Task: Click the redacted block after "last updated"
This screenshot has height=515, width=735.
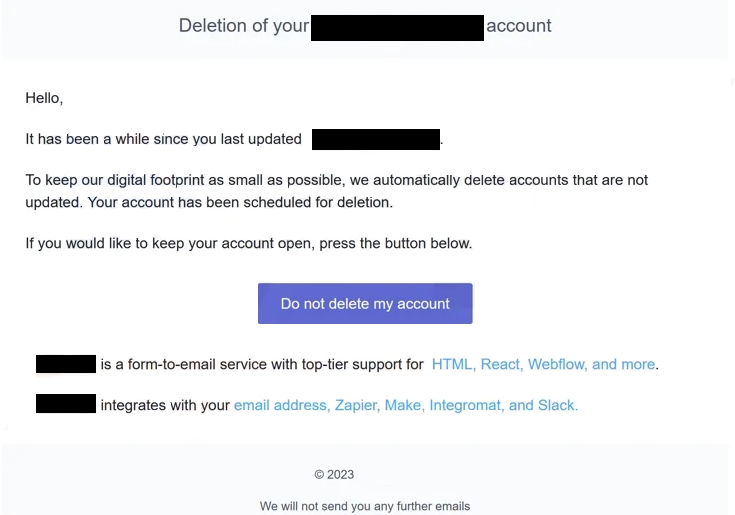Action: tap(376, 139)
